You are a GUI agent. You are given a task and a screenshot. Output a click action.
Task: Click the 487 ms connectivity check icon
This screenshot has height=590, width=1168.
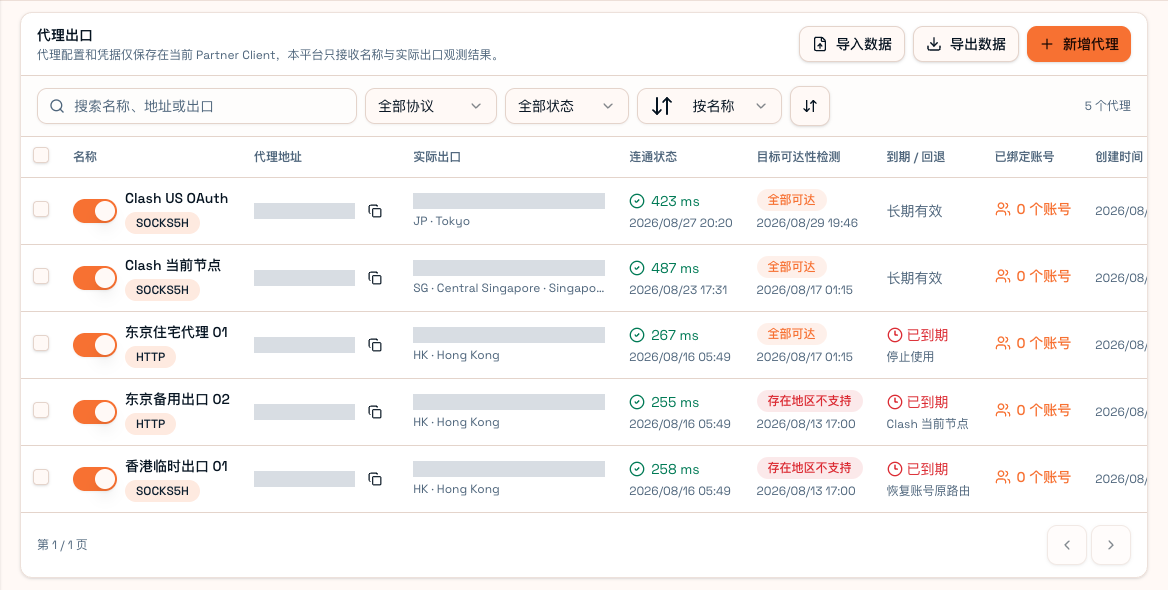click(x=637, y=268)
